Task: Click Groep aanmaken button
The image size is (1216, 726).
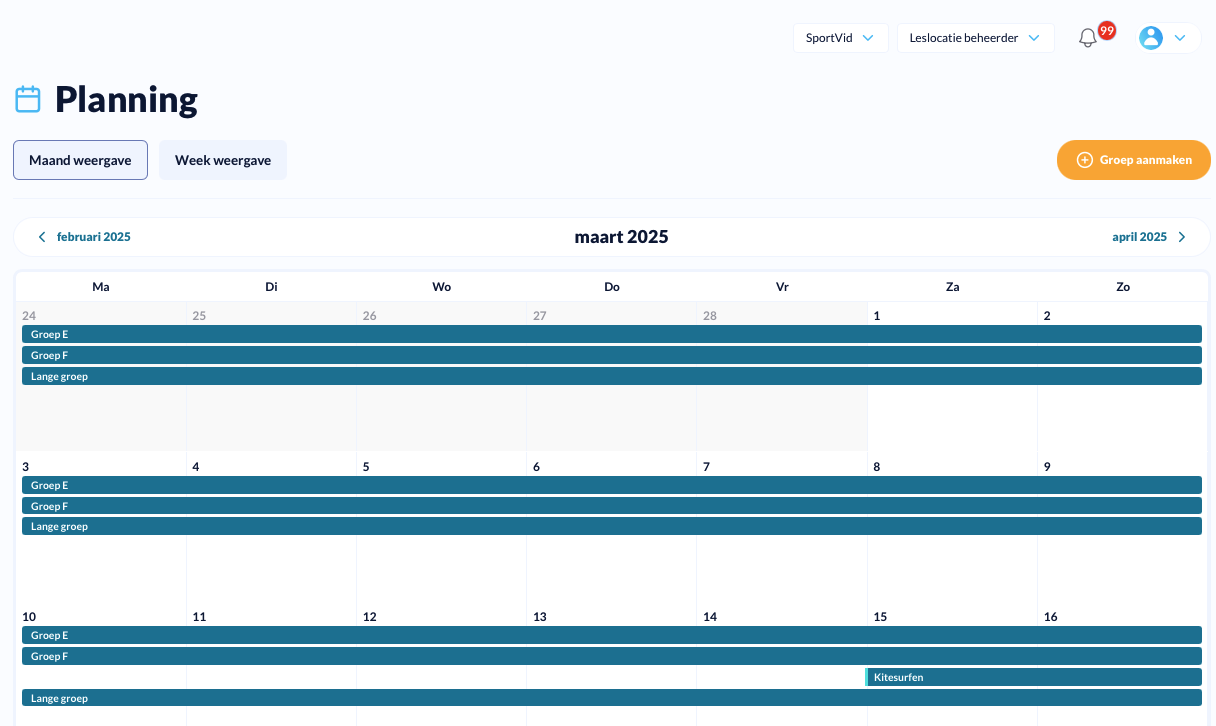Action: [x=1134, y=160]
